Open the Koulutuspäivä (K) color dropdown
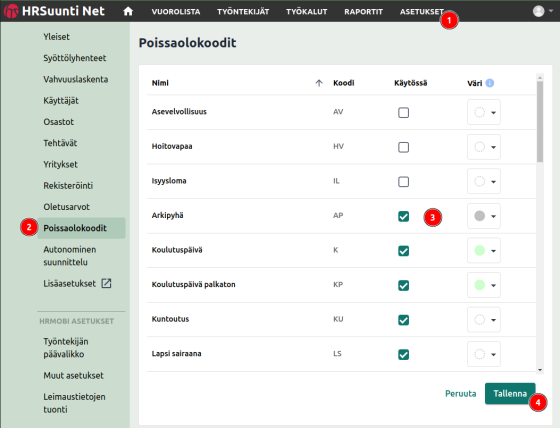Image resolution: width=560 pixels, height=428 pixels. pos(484,250)
